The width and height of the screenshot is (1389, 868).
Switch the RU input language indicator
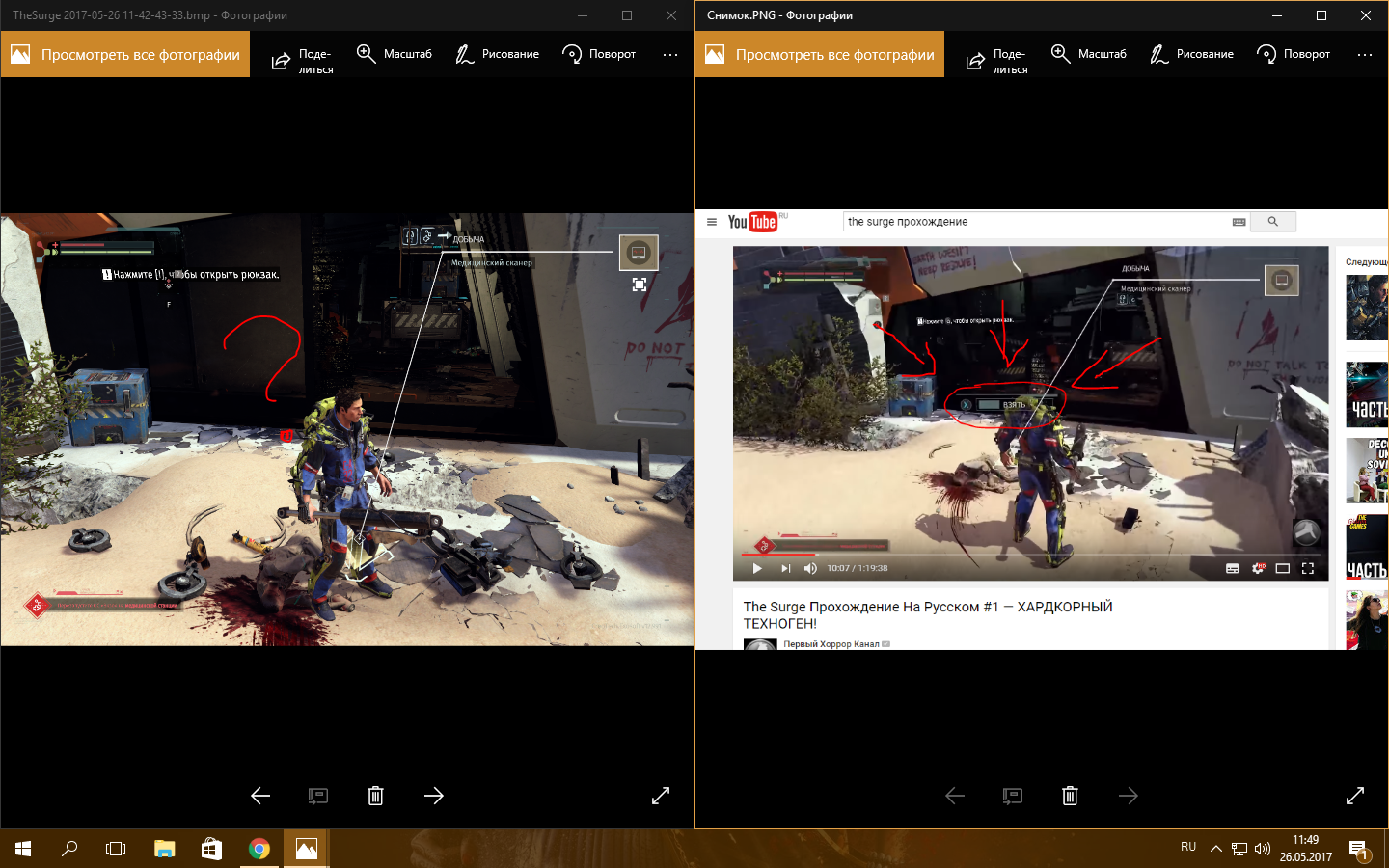pyautogui.click(x=1188, y=847)
